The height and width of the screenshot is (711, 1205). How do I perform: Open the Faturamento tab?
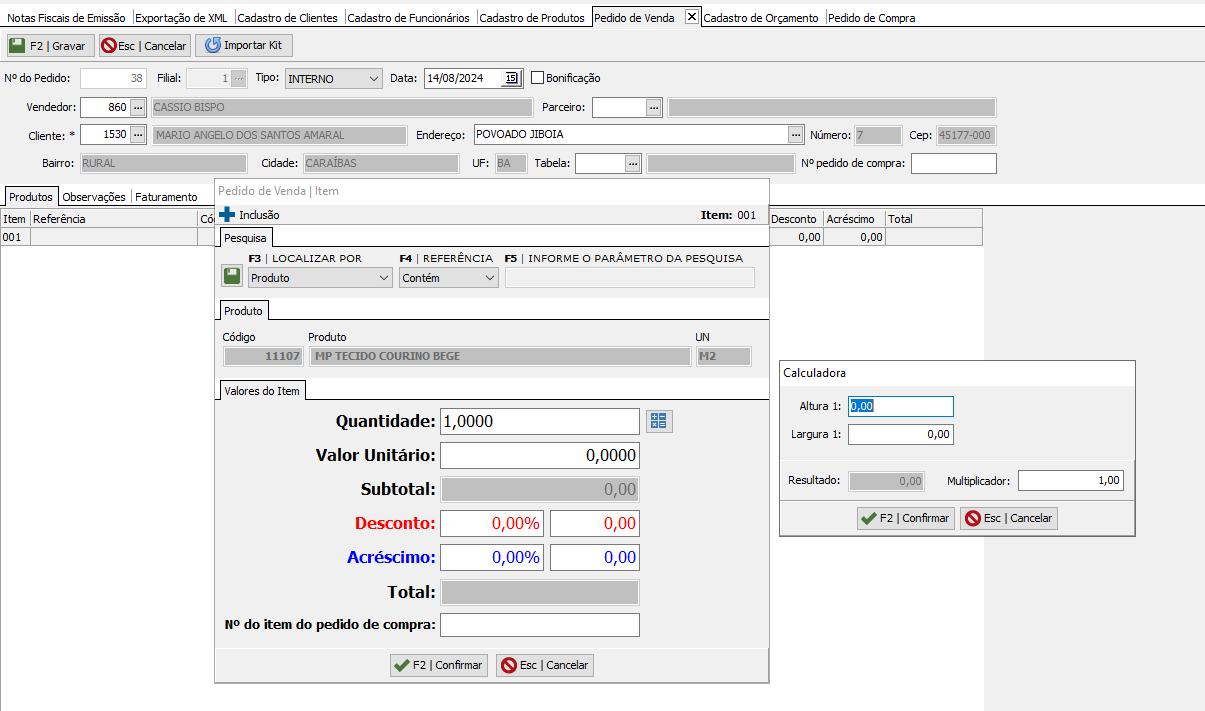pos(166,197)
